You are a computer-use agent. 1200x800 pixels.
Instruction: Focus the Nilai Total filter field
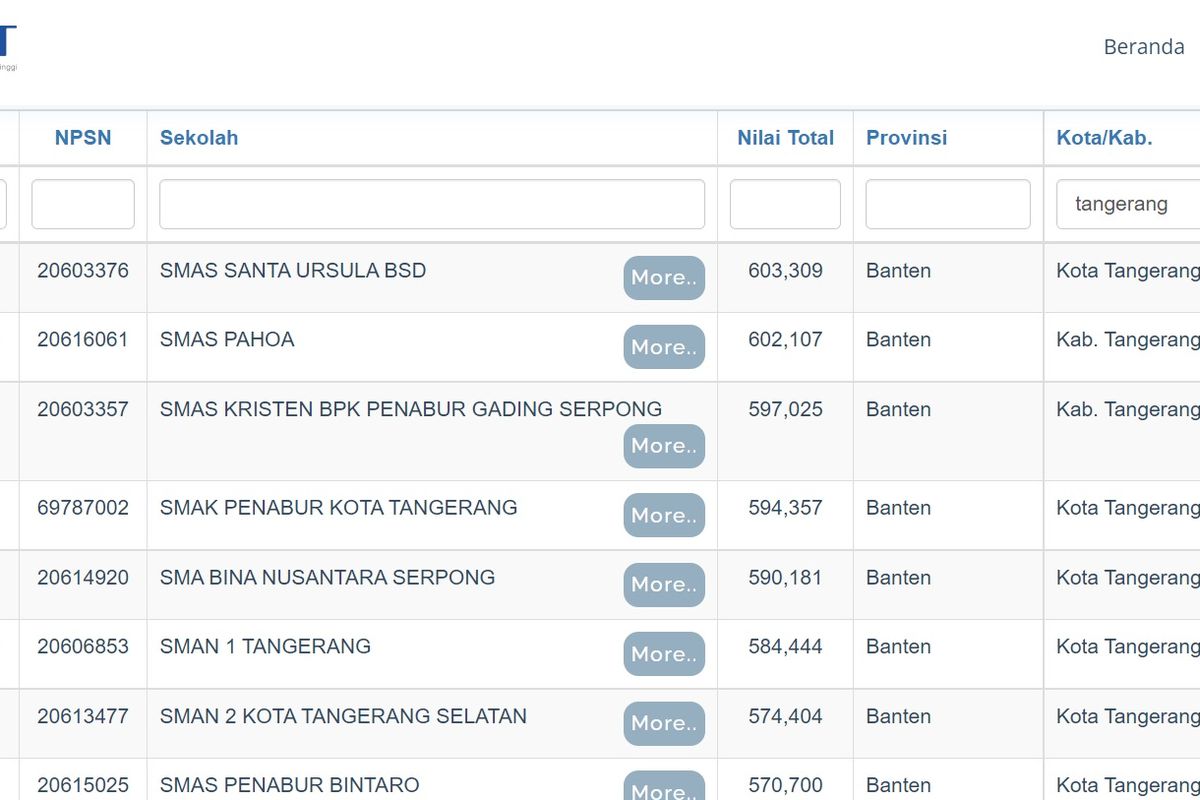(785, 204)
